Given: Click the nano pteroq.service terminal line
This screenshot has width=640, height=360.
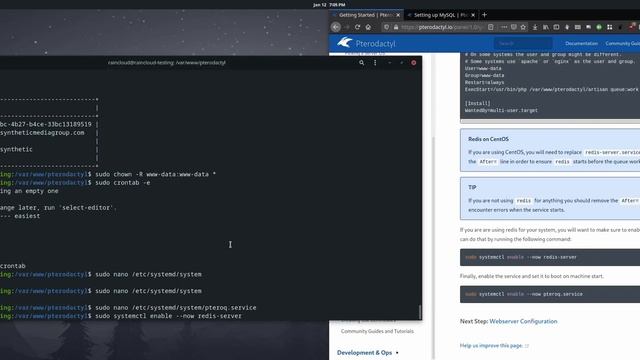Looking at the screenshot, I should (176, 307).
